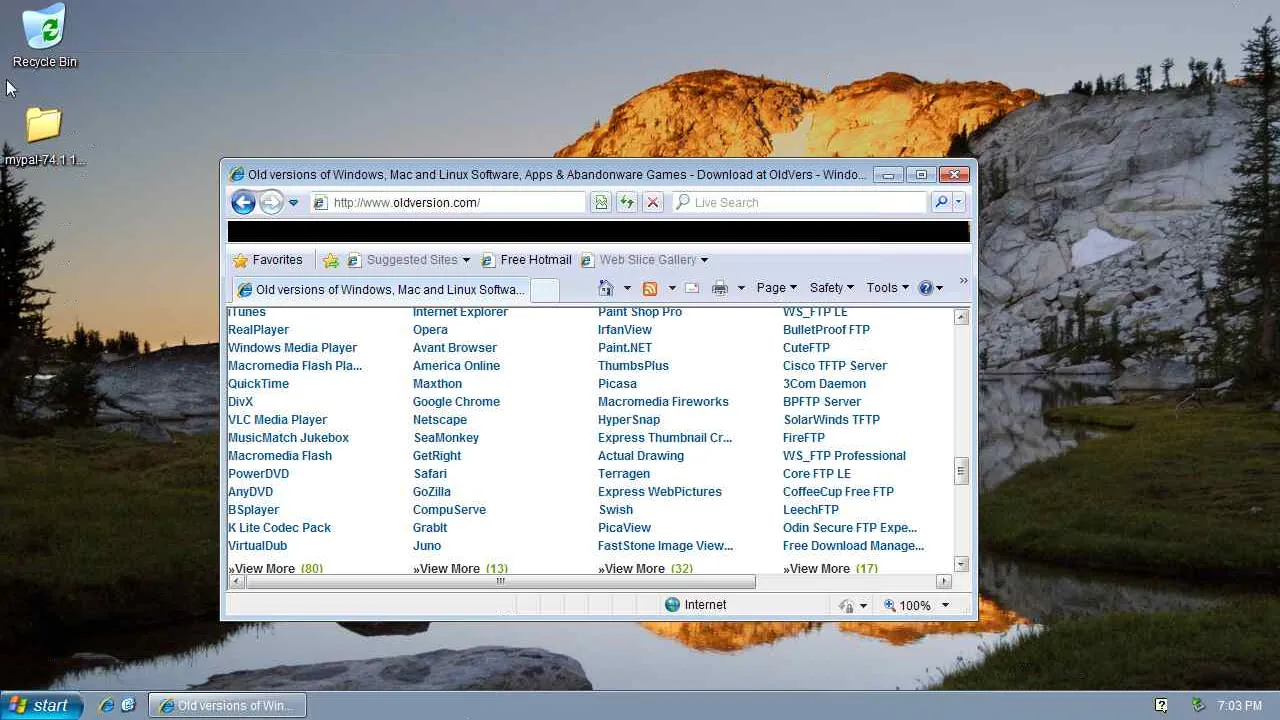
Task: Click the browser Forward arrow button
Action: (271, 202)
